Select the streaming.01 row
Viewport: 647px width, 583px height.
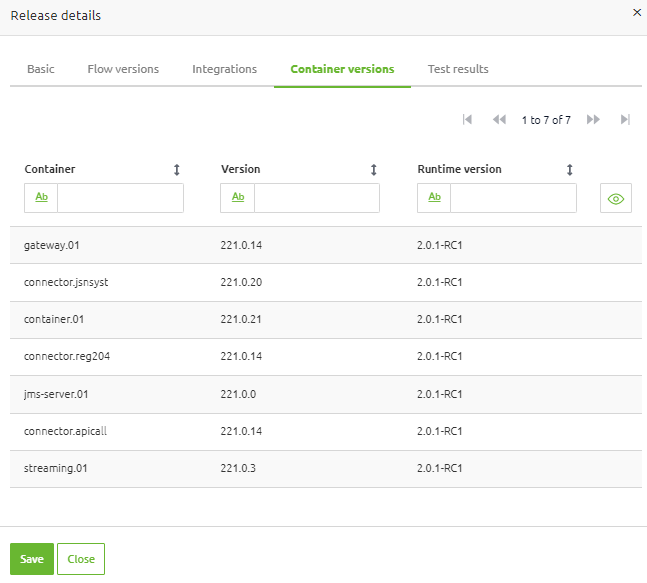click(x=326, y=468)
